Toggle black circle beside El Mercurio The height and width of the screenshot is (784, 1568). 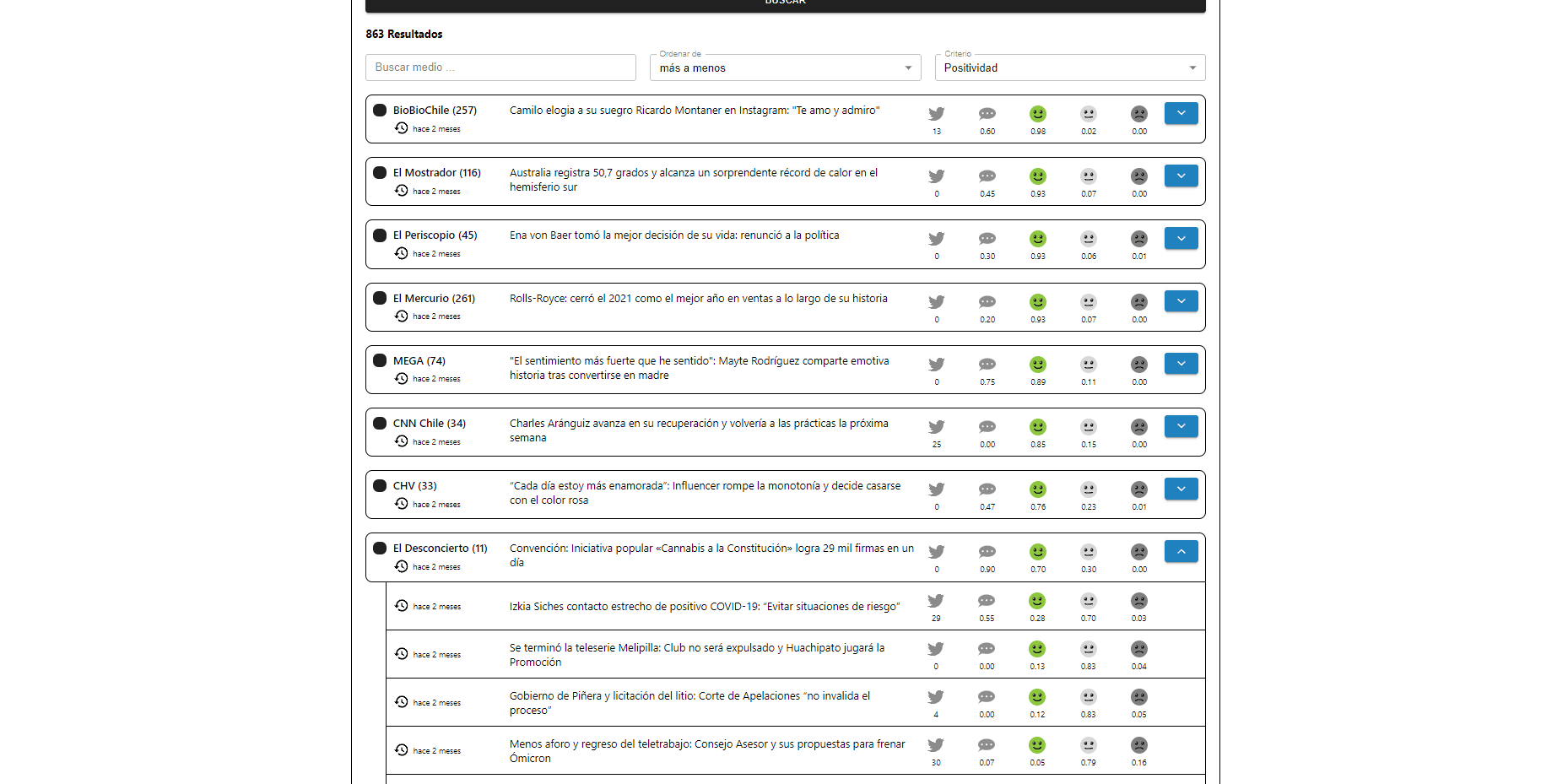tap(380, 299)
